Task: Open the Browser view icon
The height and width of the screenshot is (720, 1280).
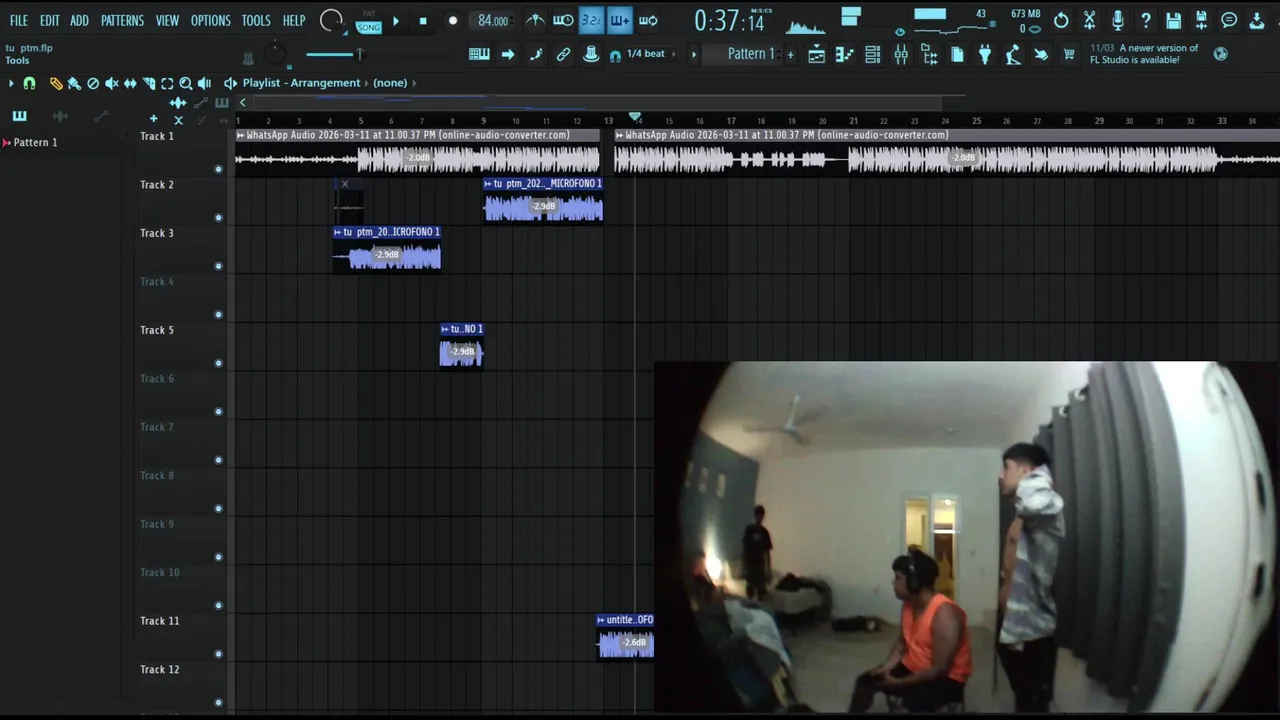Action: point(929,55)
